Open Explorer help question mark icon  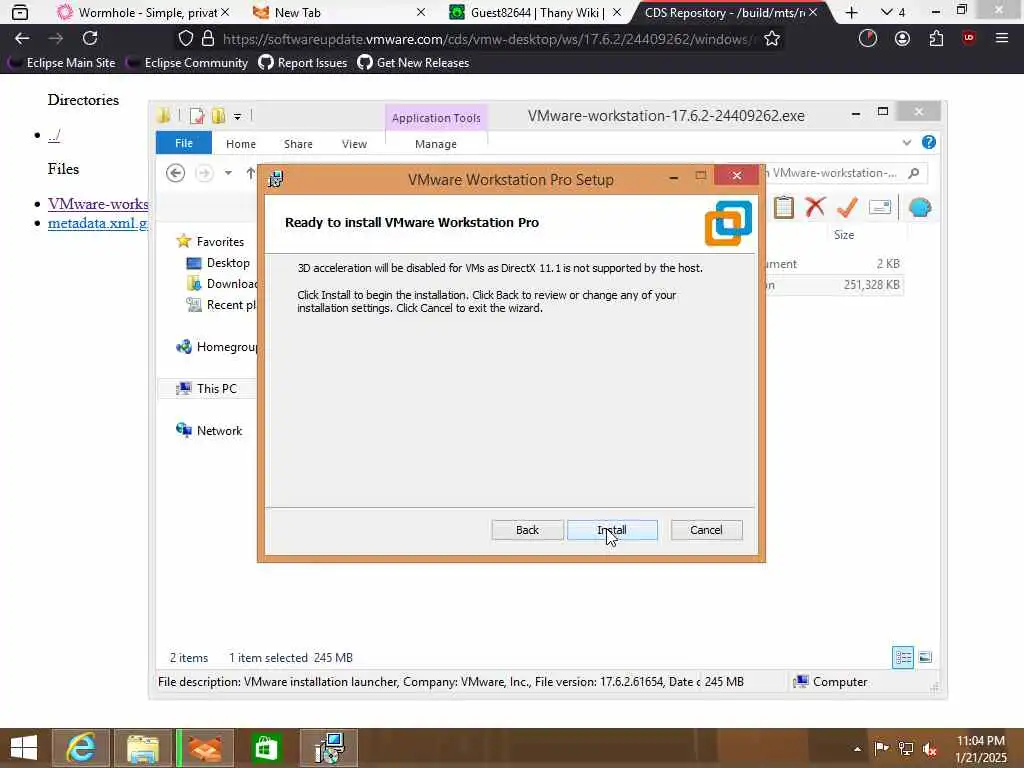(x=929, y=142)
